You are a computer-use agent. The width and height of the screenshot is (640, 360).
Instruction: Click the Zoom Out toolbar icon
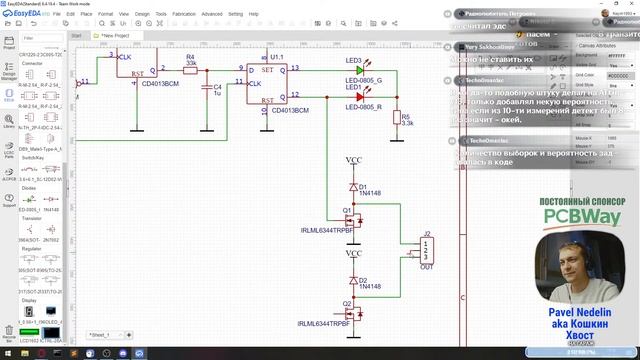pyautogui.click(x=149, y=24)
